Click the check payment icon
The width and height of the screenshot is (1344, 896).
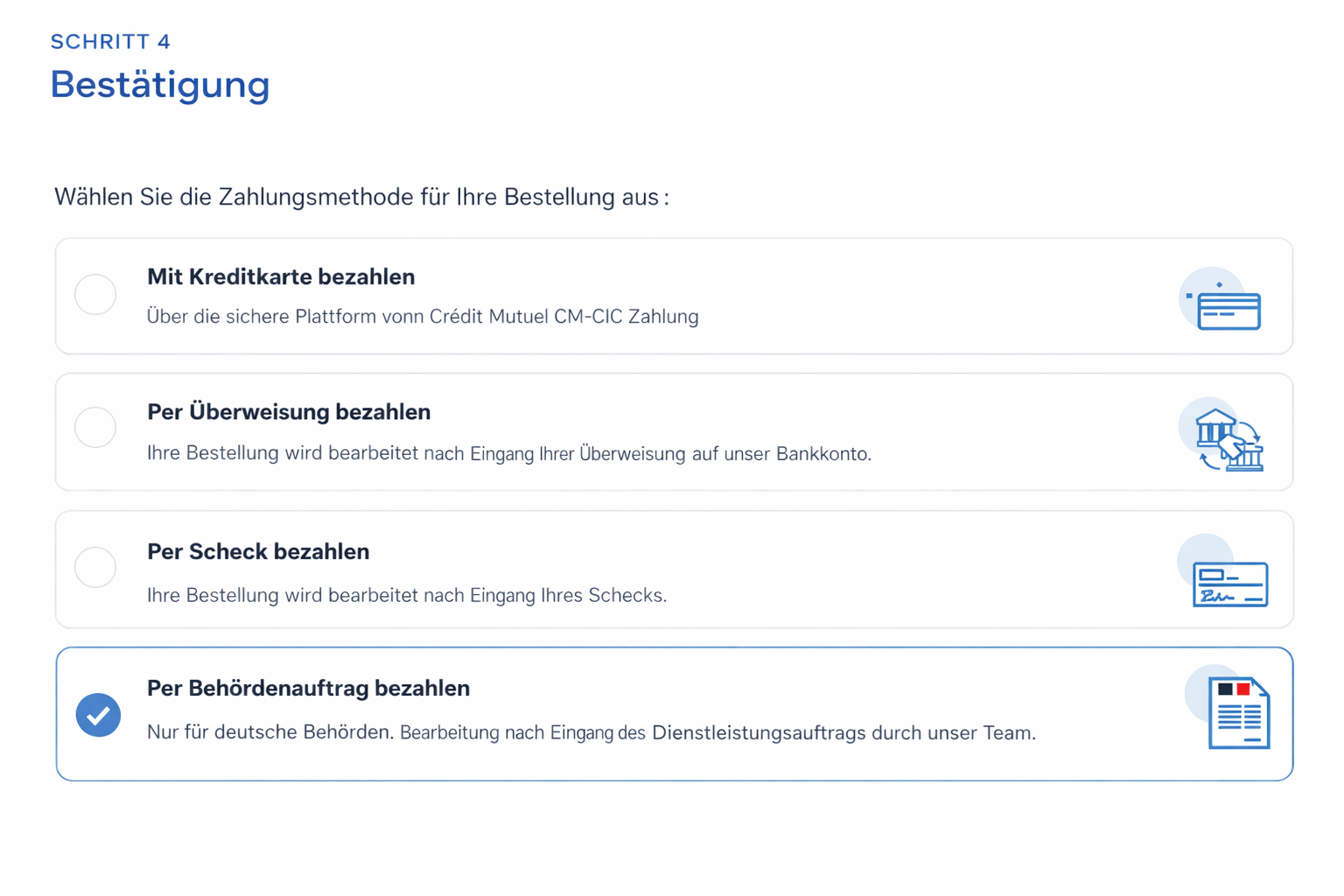[1229, 582]
